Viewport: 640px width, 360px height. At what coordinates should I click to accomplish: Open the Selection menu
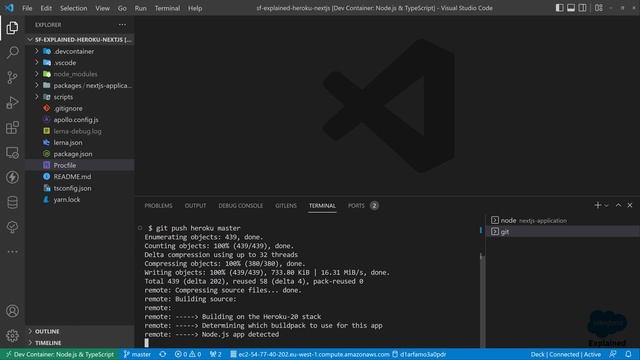[73, 8]
